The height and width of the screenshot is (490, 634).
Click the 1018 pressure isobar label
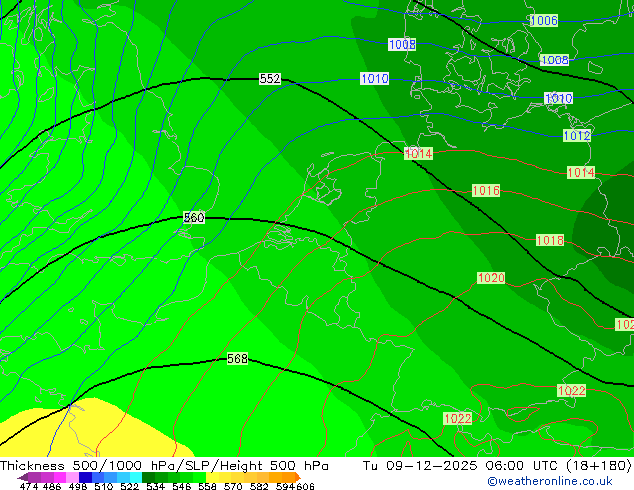(550, 240)
